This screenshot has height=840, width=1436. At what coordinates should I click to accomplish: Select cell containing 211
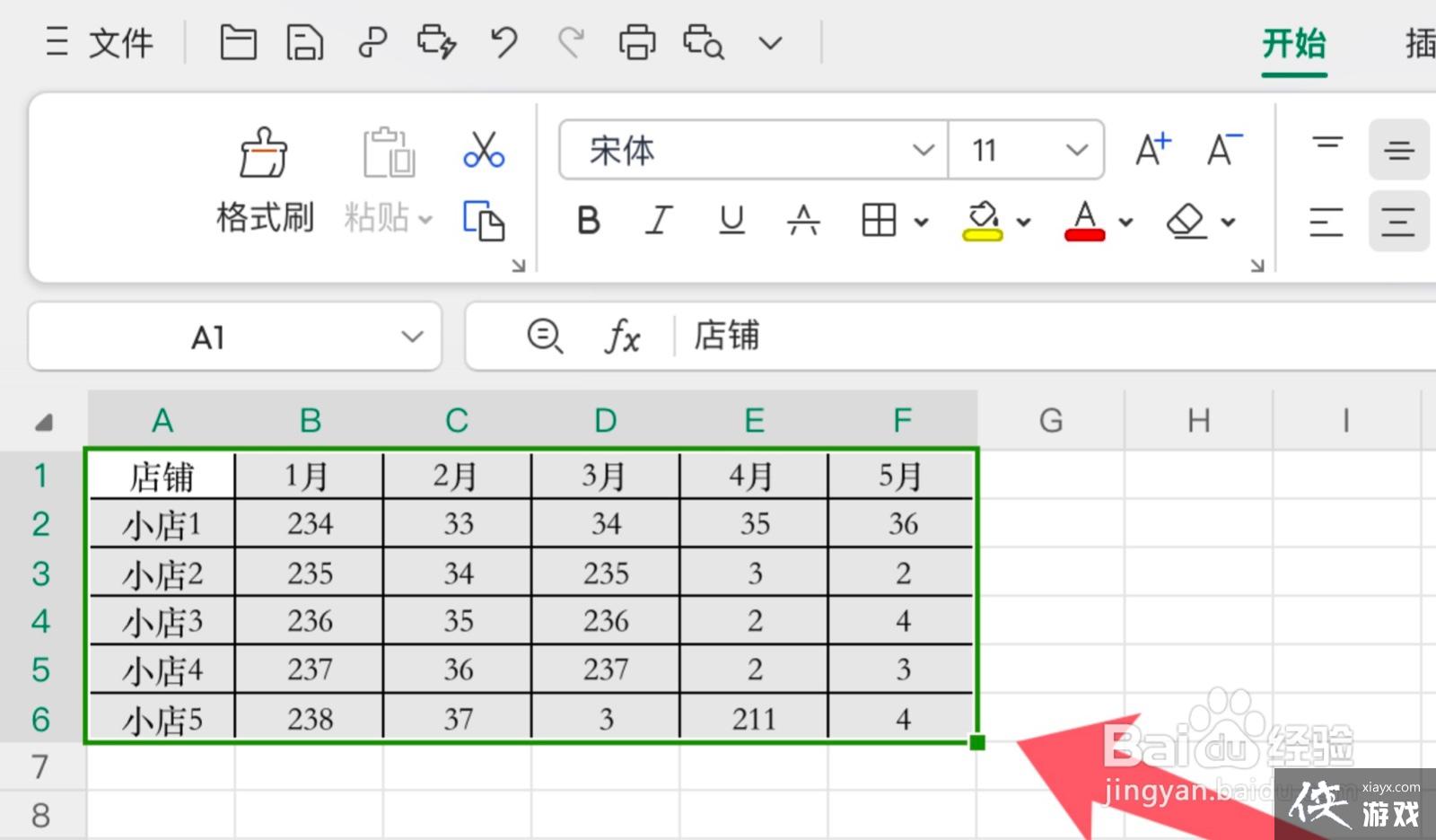point(754,718)
